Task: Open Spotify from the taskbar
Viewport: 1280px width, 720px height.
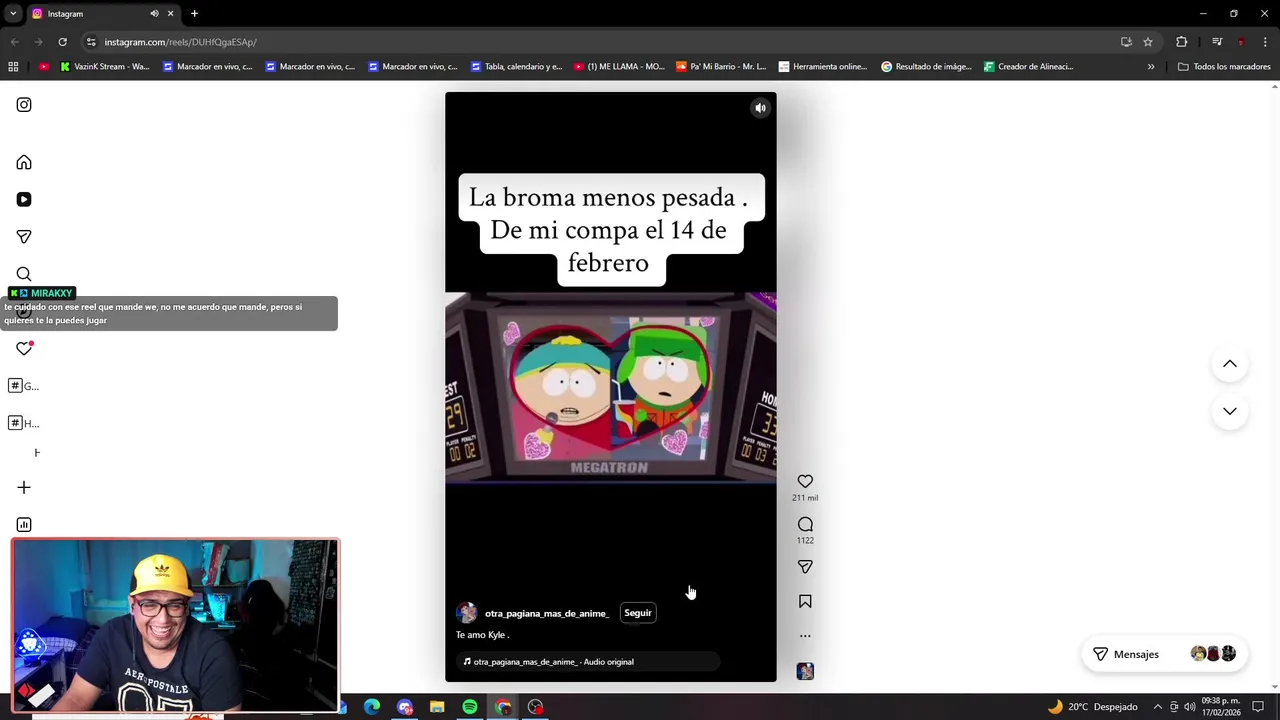Action: click(x=470, y=707)
